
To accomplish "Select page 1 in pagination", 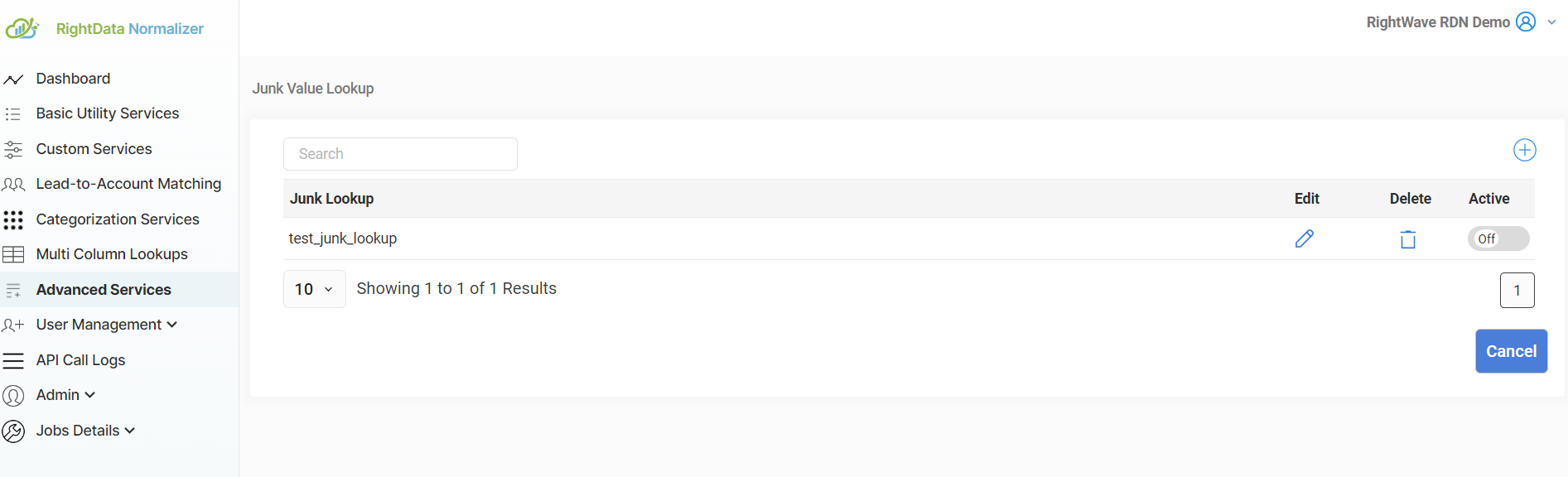I will [1517, 291].
